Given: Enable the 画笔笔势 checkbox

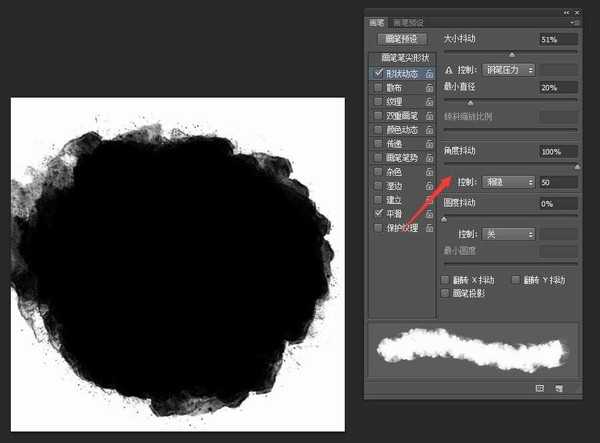Looking at the screenshot, I should tap(378, 157).
